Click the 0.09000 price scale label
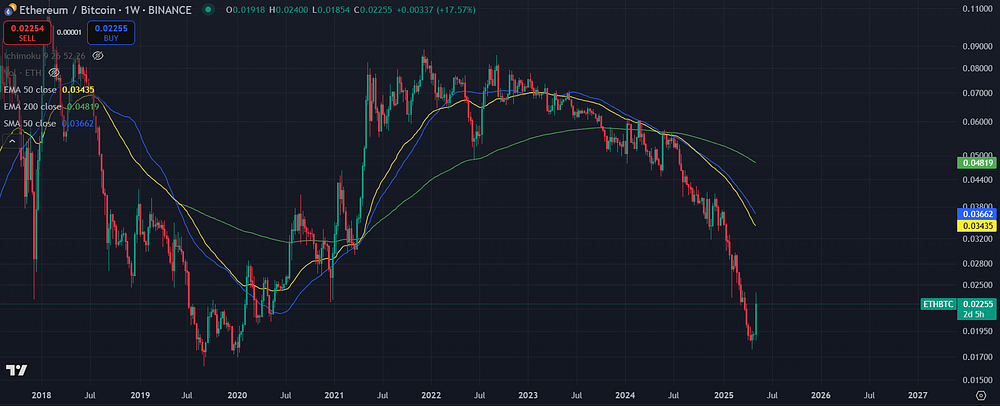This screenshot has width=1000, height=406. coord(976,47)
